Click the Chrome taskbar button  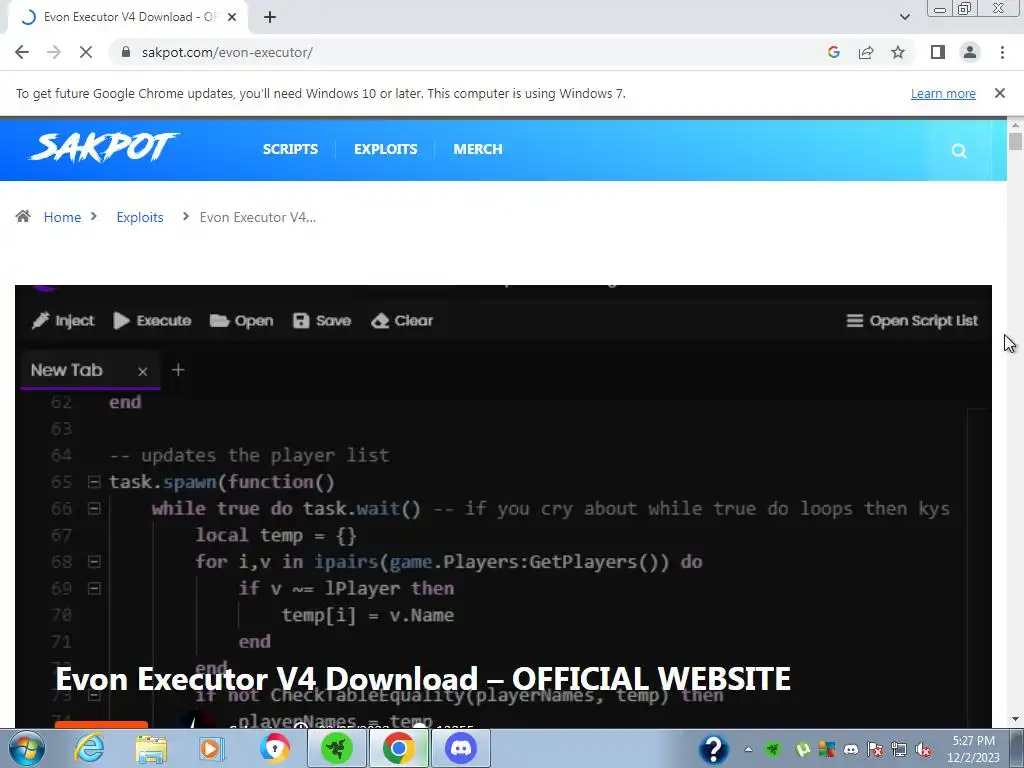398,748
